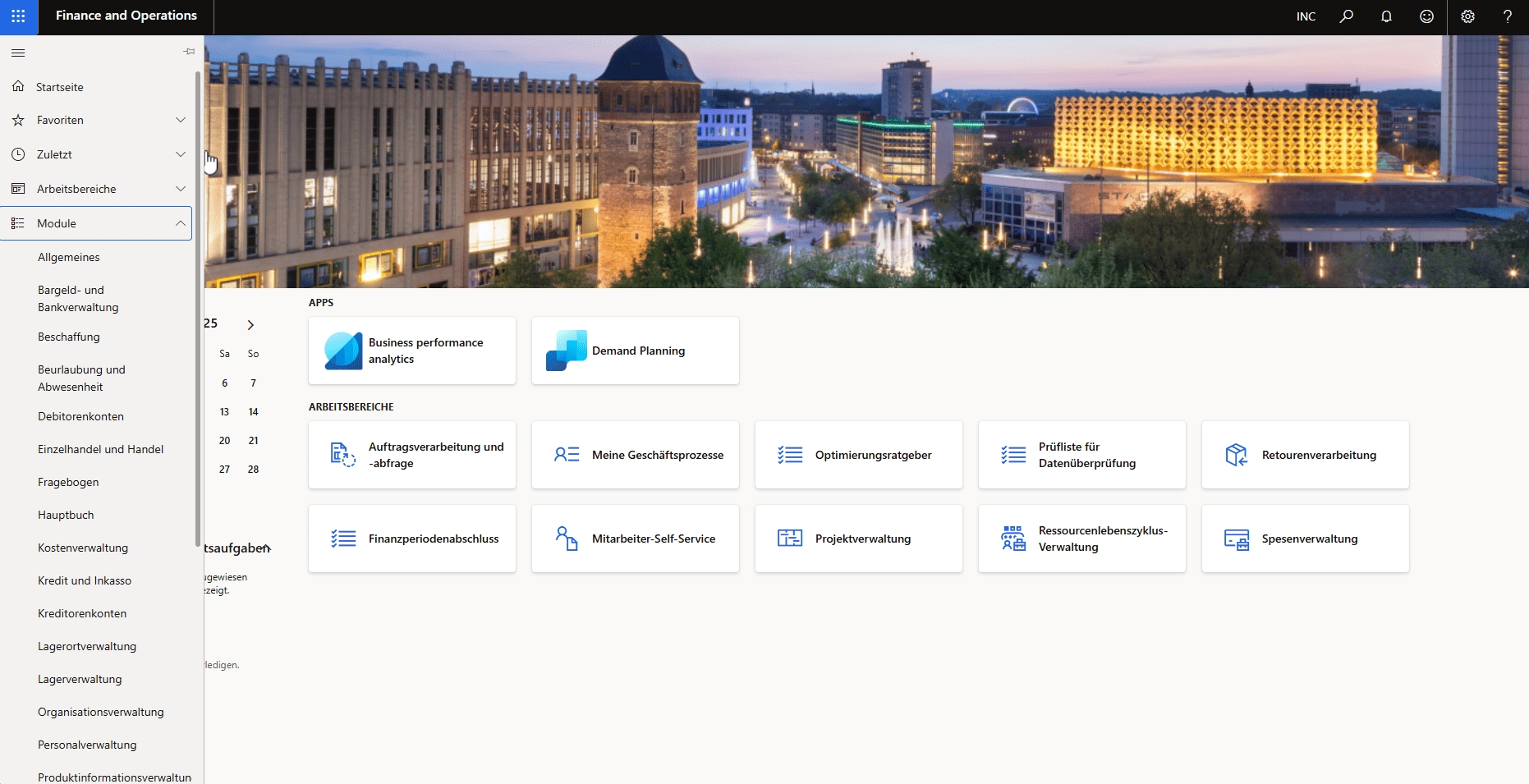The image size is (1529, 784).
Task: Expand the Favoriten section
Action: tap(180, 120)
